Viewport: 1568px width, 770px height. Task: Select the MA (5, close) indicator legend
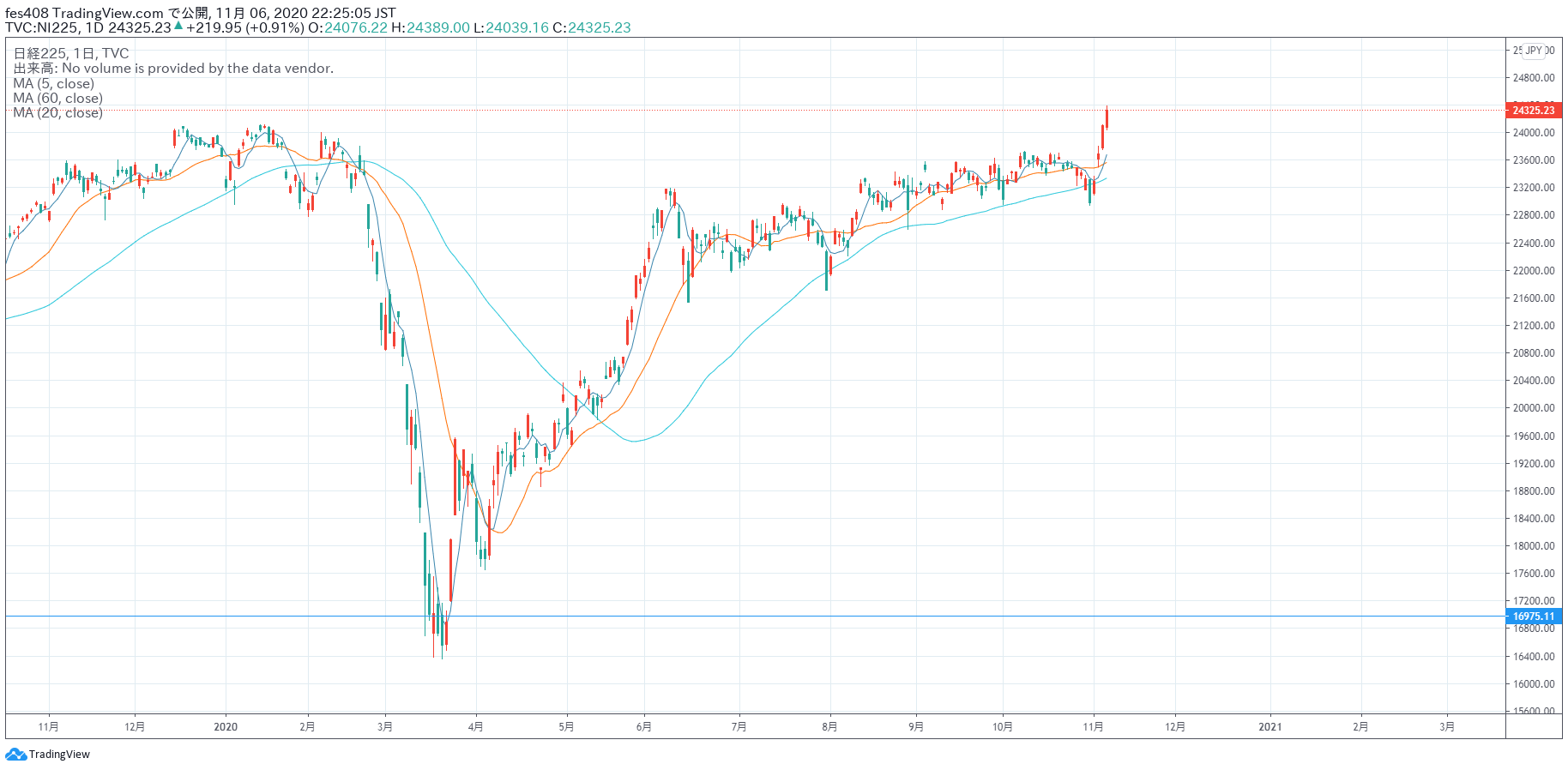pyautogui.click(x=54, y=83)
